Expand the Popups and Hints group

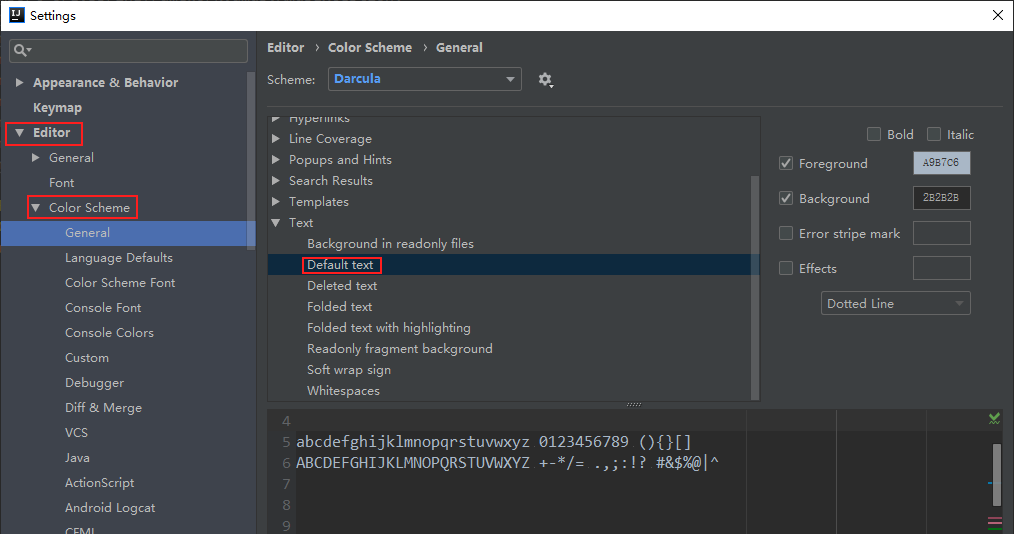click(x=276, y=160)
